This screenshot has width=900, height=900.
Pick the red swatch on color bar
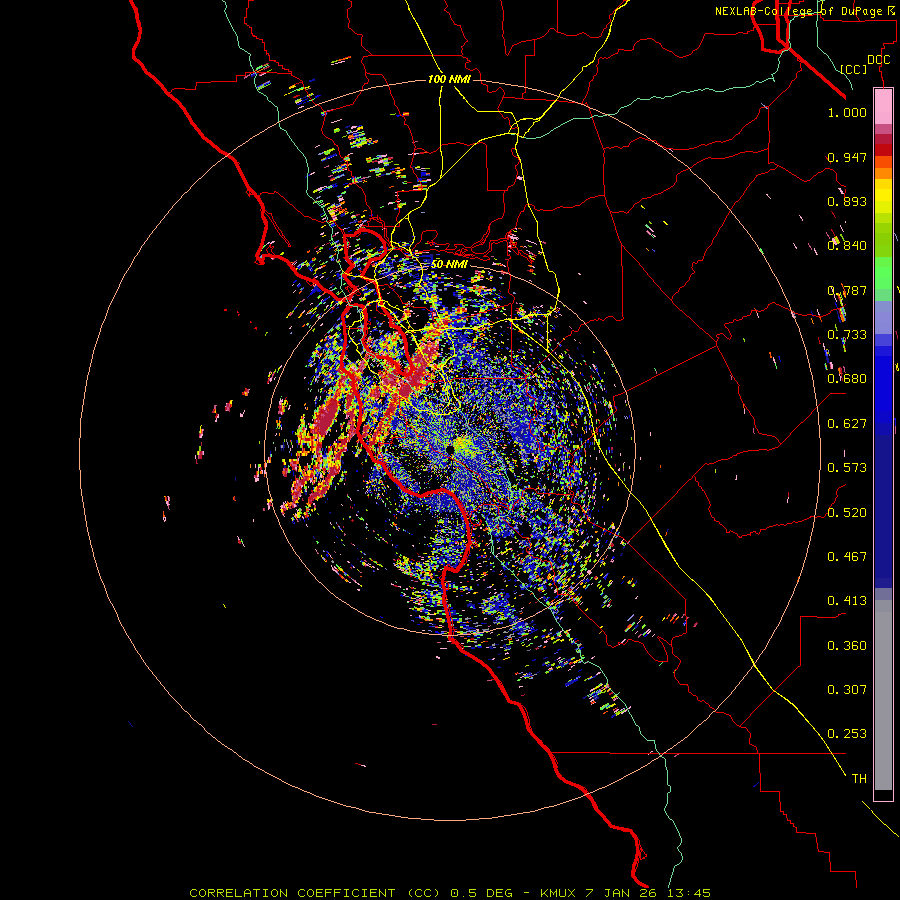tap(883, 149)
